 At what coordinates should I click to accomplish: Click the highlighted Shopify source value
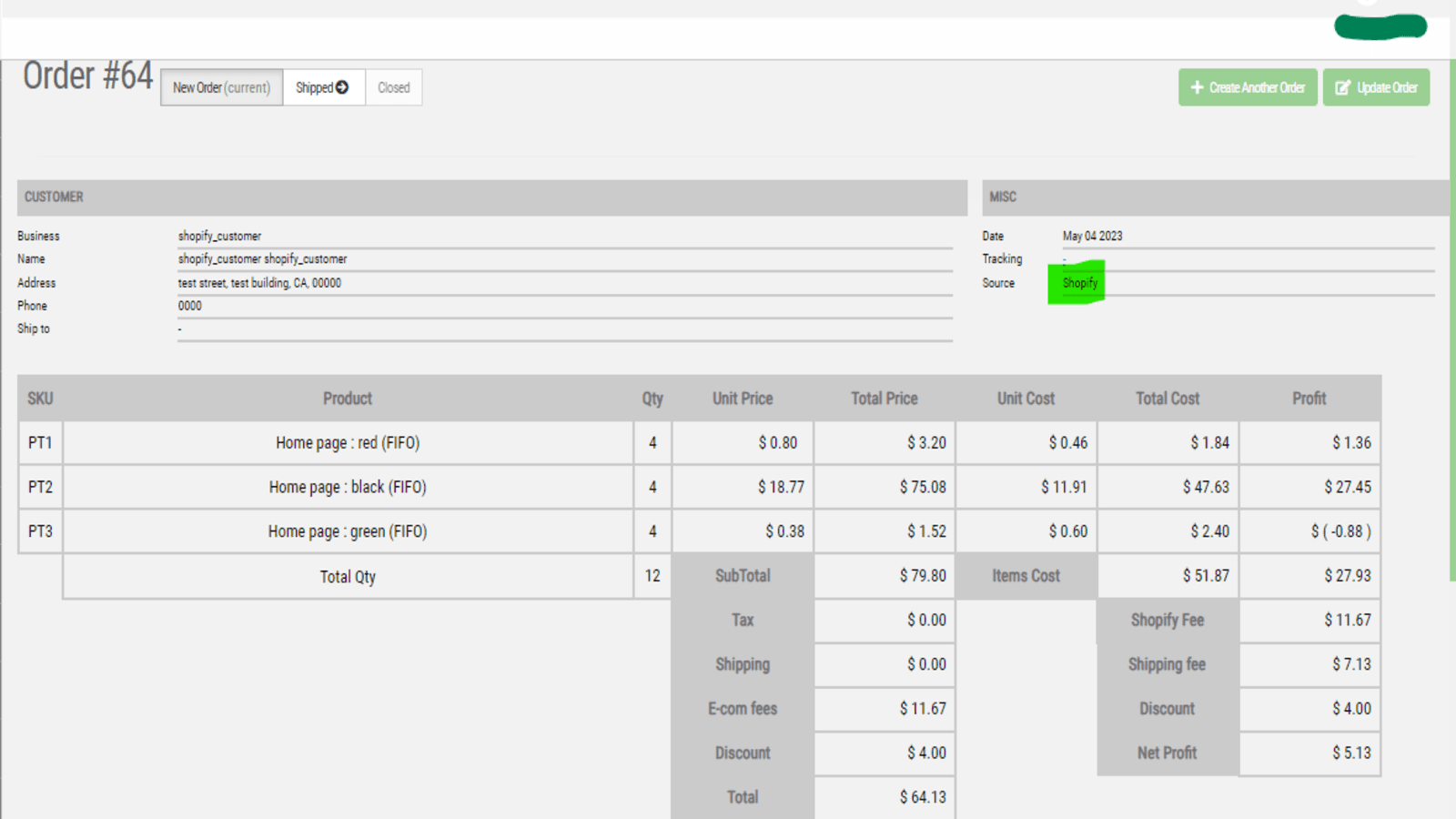[x=1079, y=283]
